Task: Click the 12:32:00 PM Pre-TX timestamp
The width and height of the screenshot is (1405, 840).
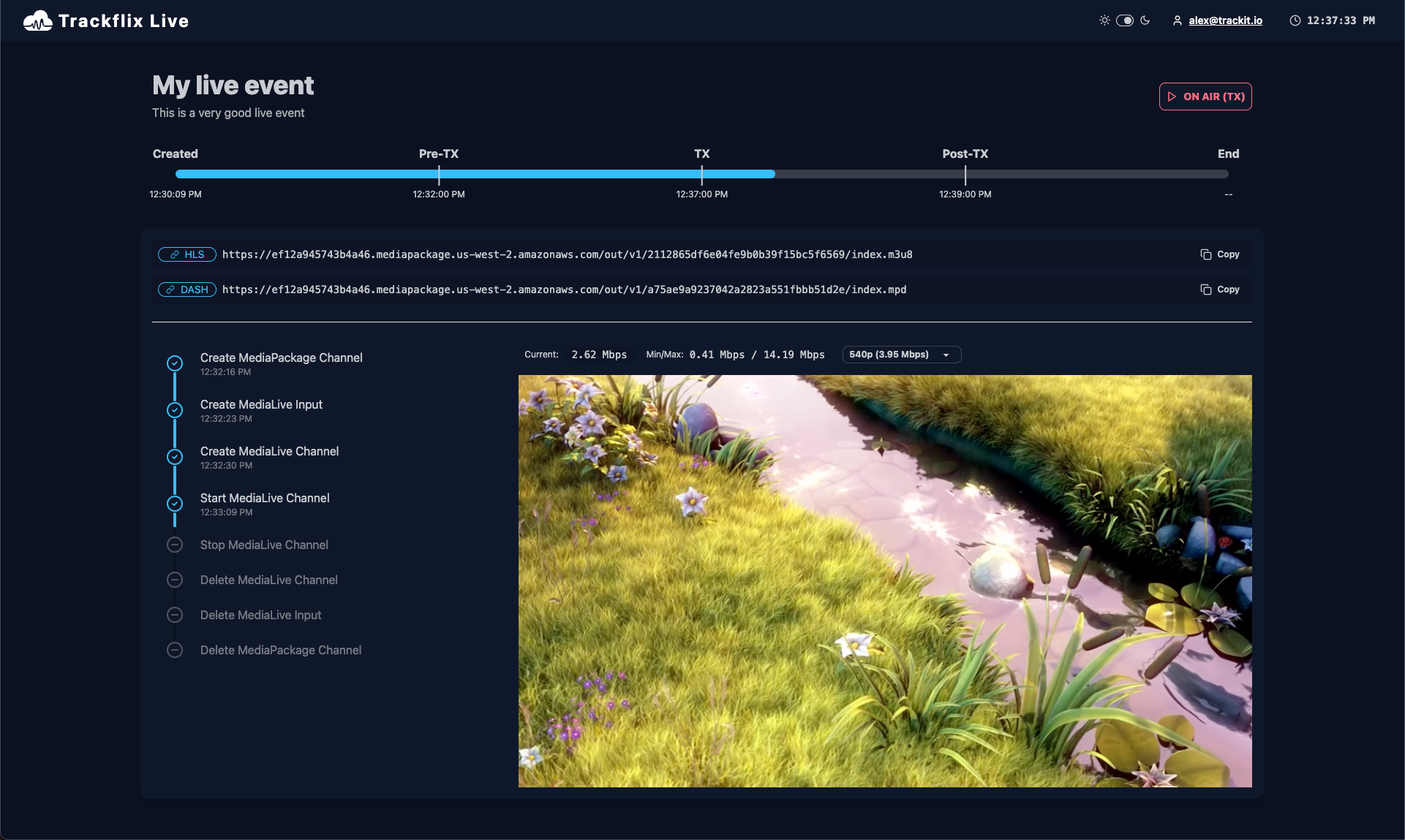Action: point(439,194)
